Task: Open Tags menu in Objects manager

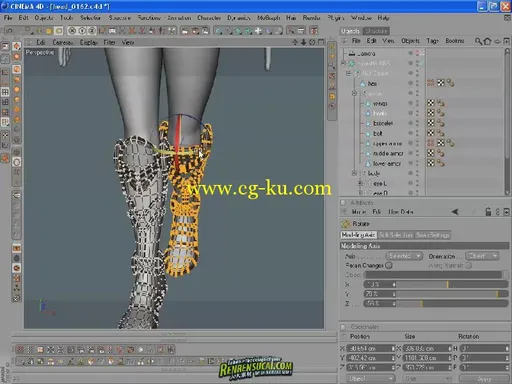Action: click(x=432, y=41)
